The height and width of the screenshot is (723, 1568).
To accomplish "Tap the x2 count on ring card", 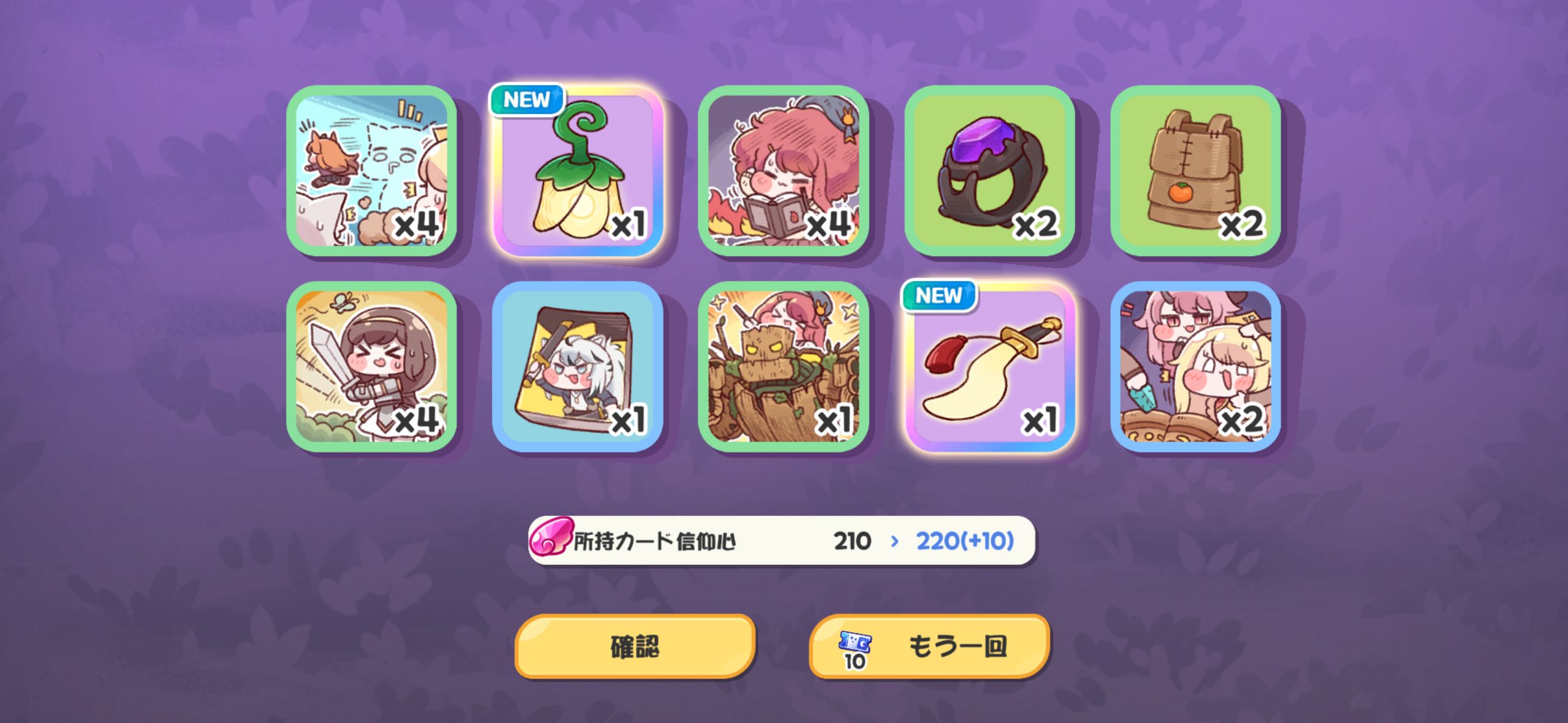I will click(x=1036, y=225).
